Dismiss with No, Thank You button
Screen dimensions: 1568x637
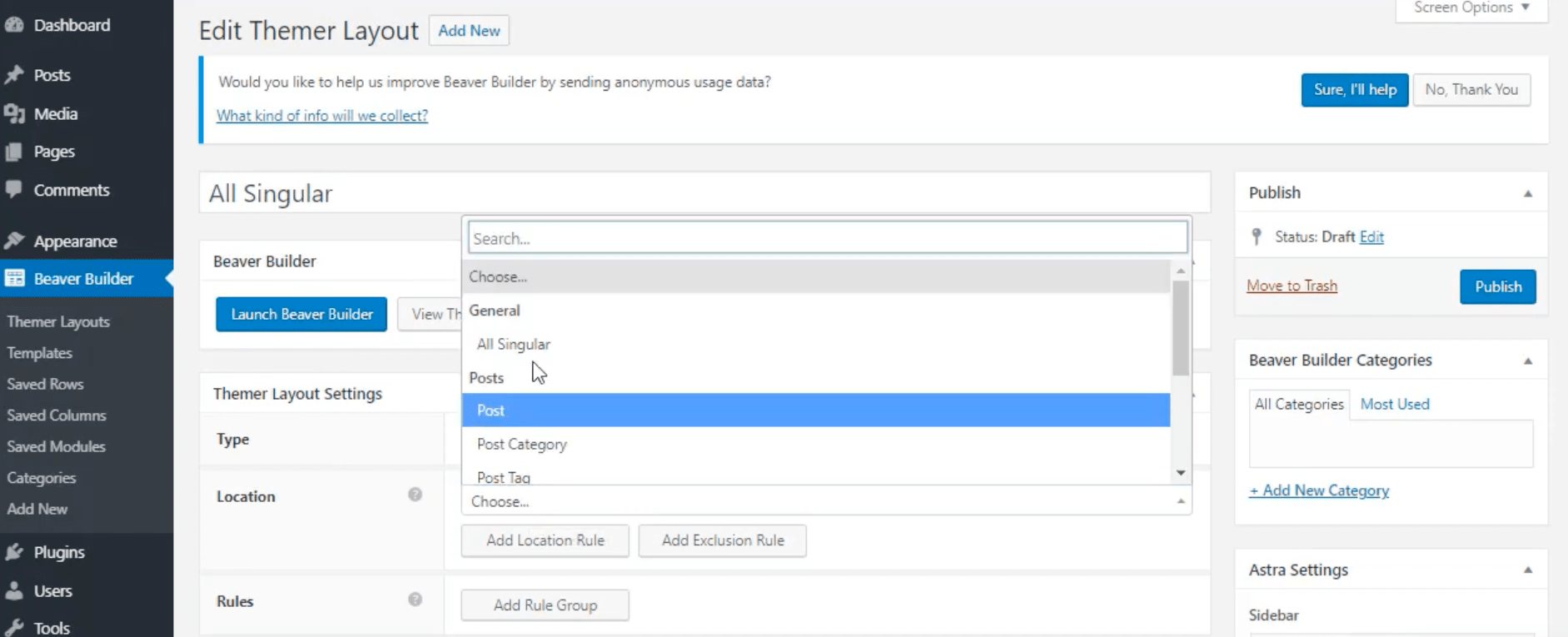(x=1471, y=90)
